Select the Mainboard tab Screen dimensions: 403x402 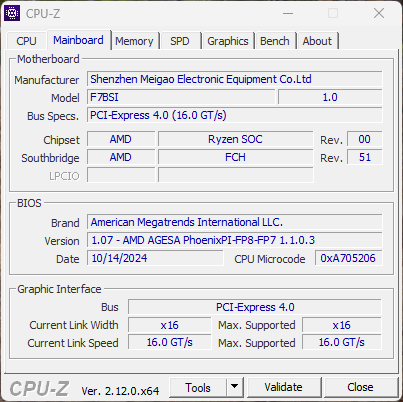tap(78, 40)
